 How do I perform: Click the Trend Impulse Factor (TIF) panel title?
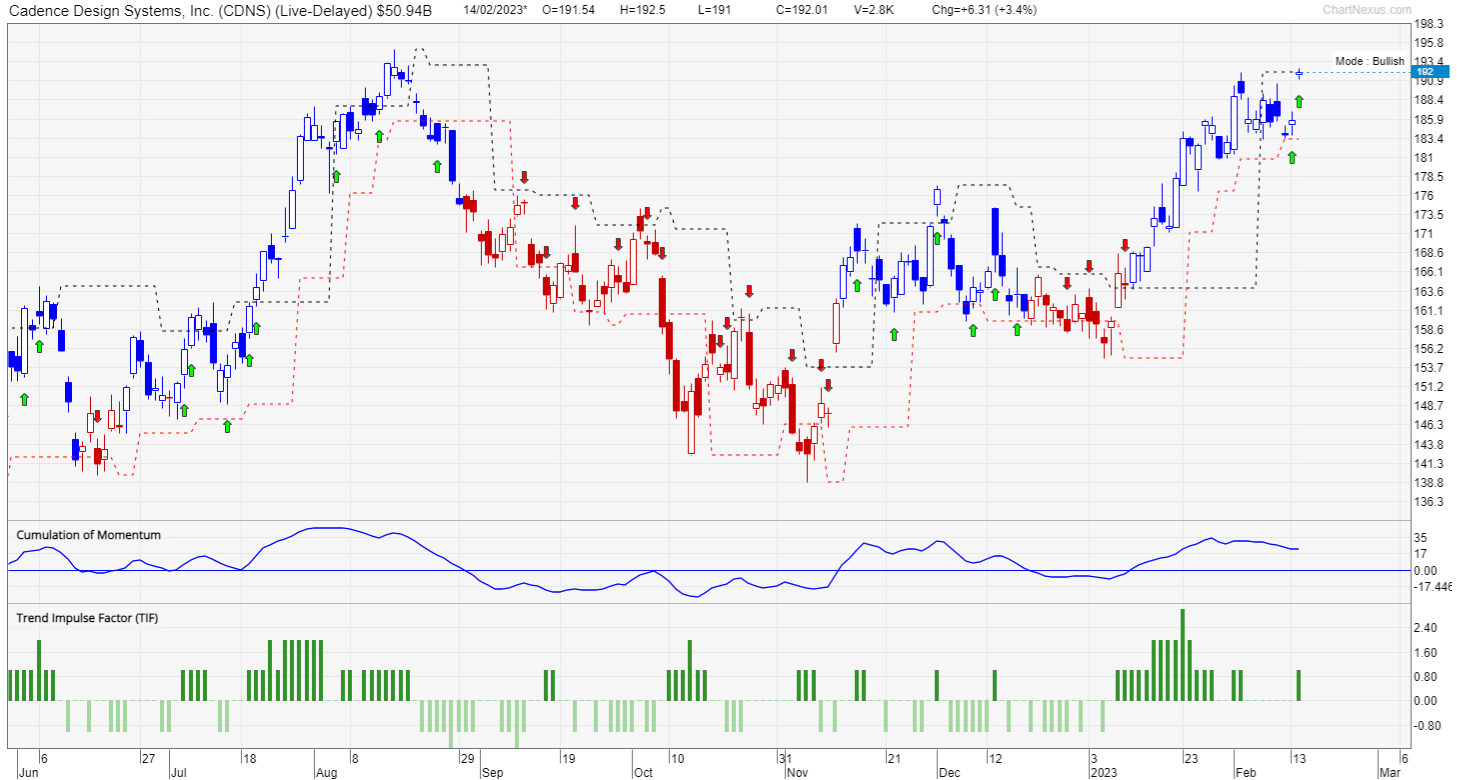[x=87, y=618]
